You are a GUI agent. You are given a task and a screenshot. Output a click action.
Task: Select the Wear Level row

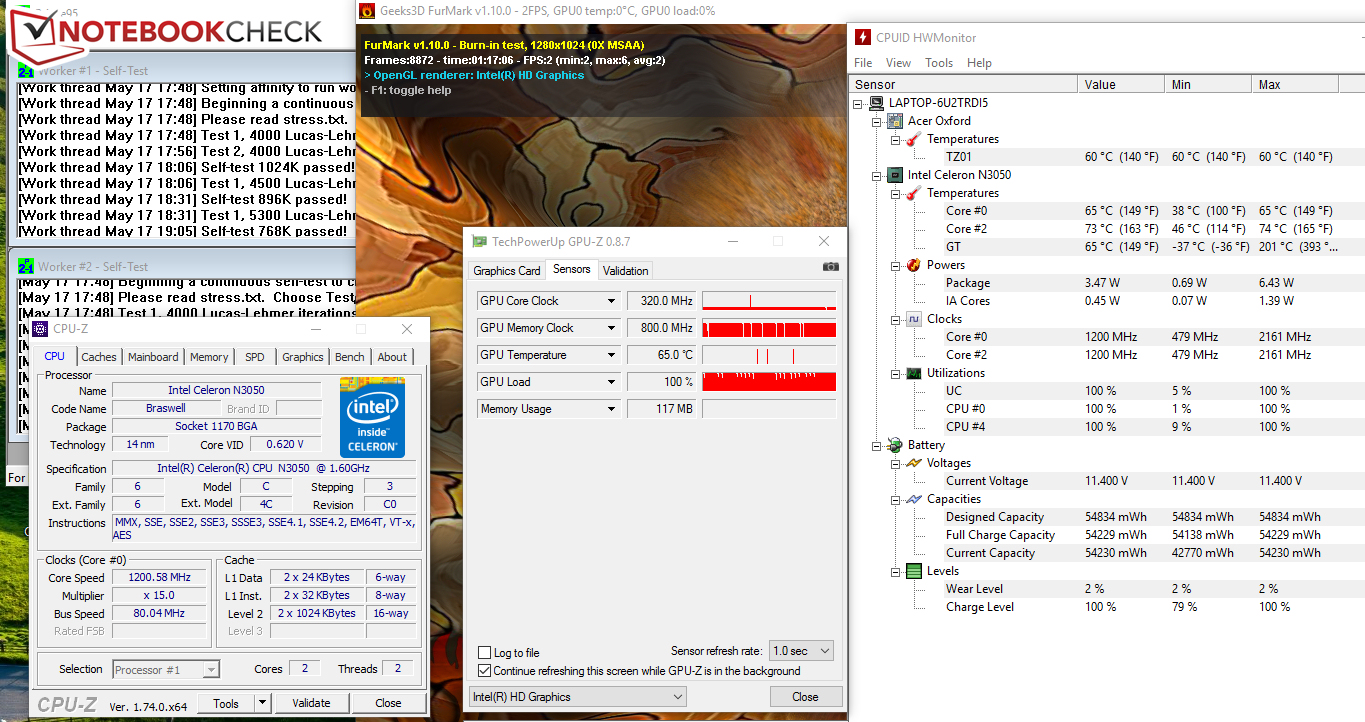1108,589
